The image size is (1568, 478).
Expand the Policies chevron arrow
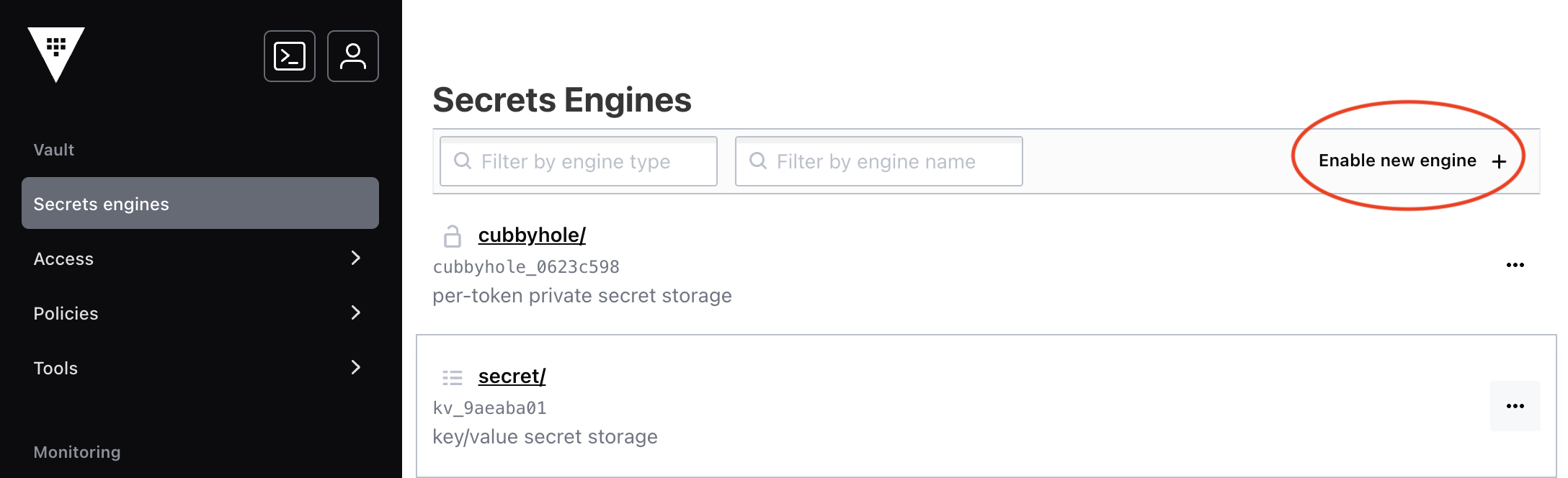coord(355,312)
